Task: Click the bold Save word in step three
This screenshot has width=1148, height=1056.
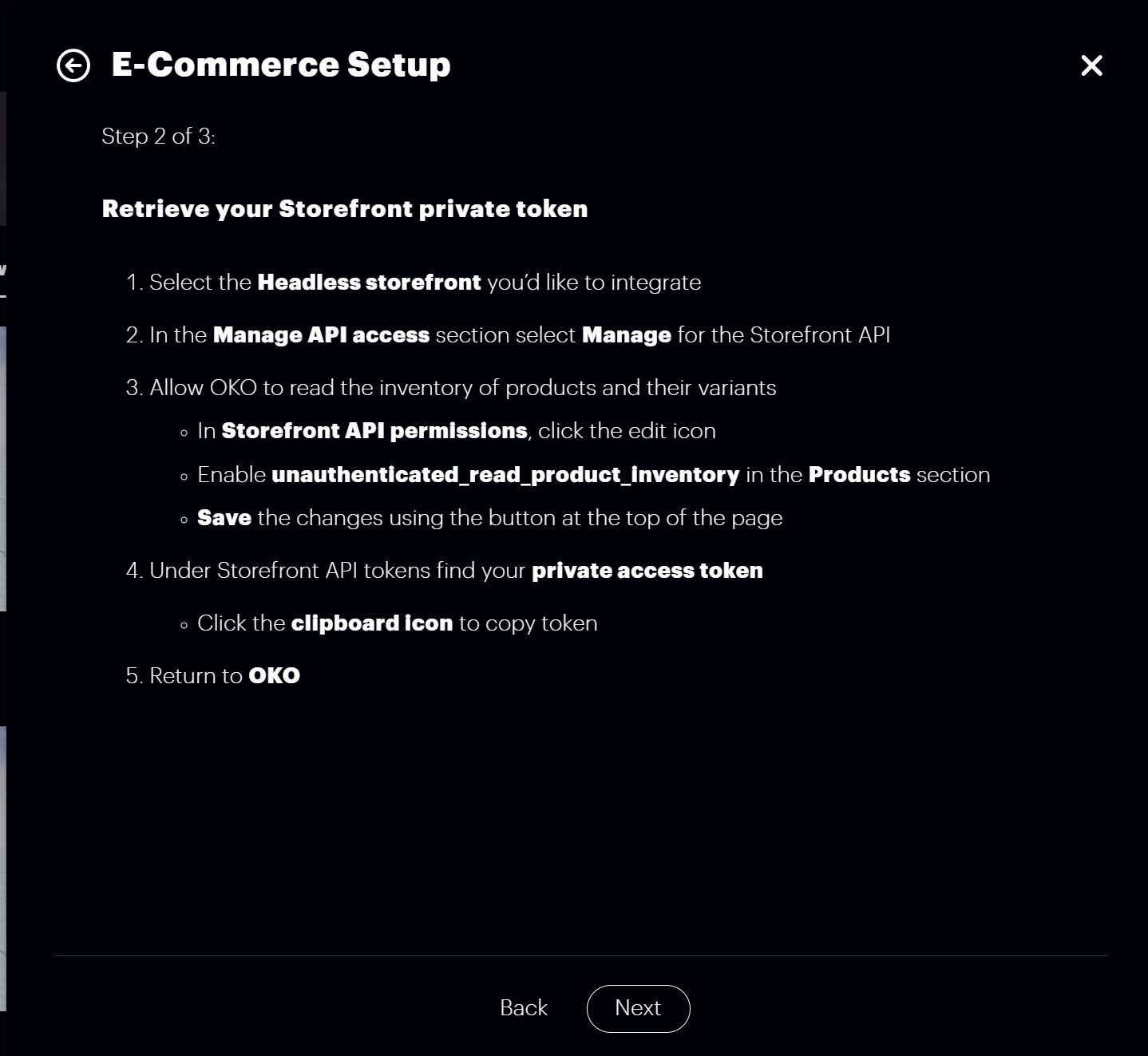Action: pyautogui.click(x=224, y=518)
